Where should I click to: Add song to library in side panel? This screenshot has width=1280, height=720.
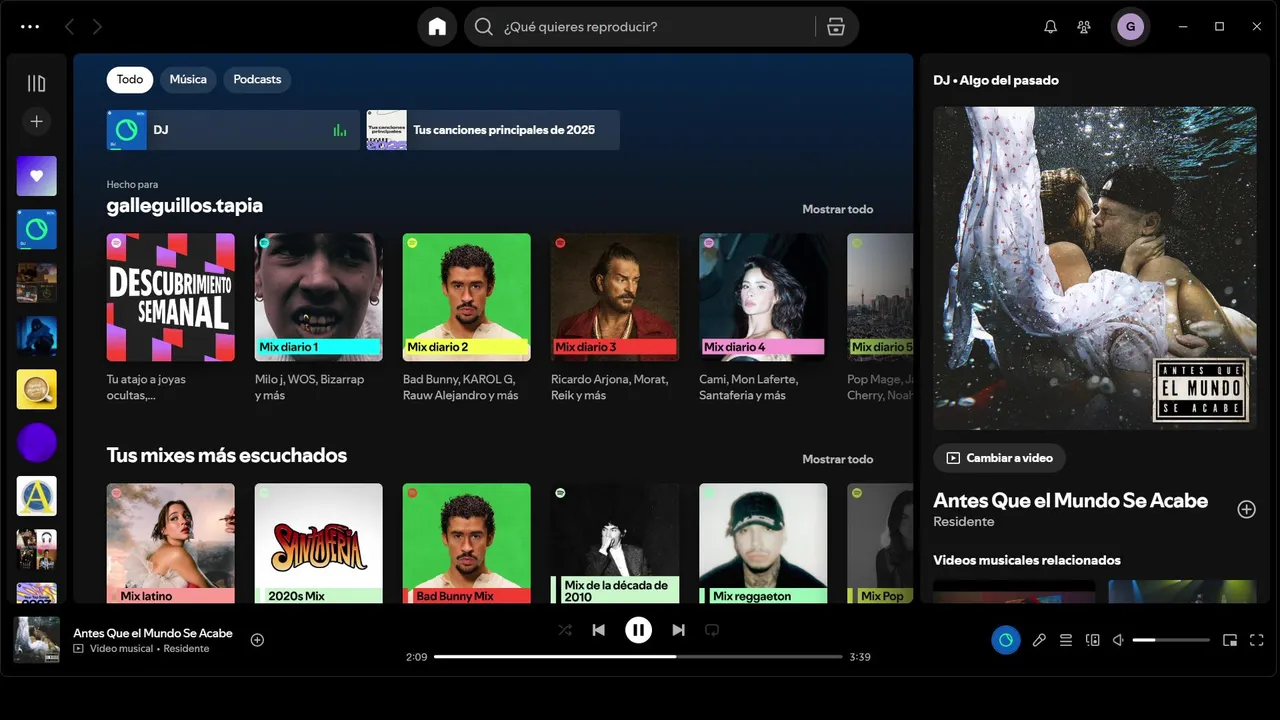coord(1246,509)
